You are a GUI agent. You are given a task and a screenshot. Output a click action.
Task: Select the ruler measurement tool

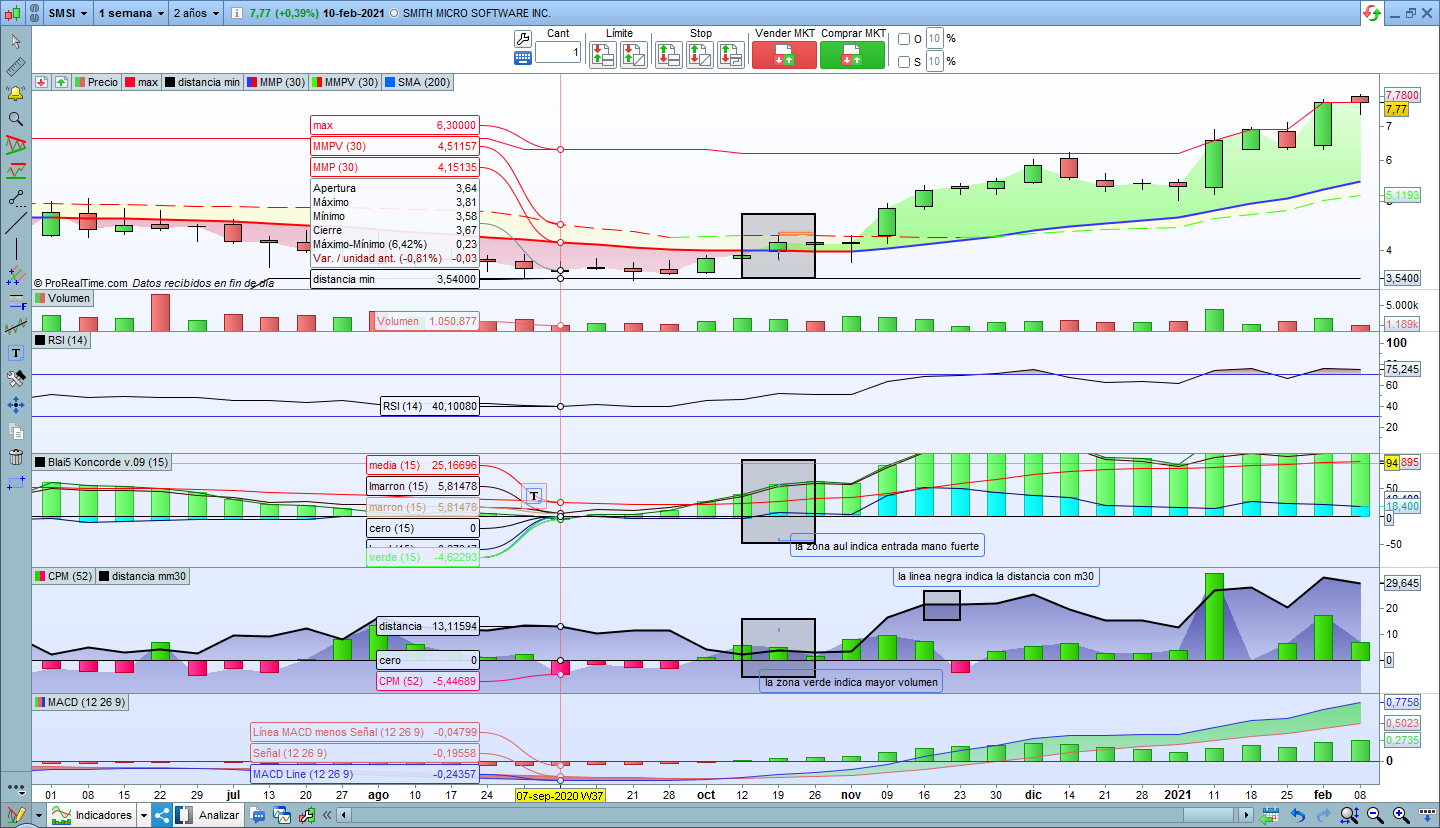pos(16,67)
